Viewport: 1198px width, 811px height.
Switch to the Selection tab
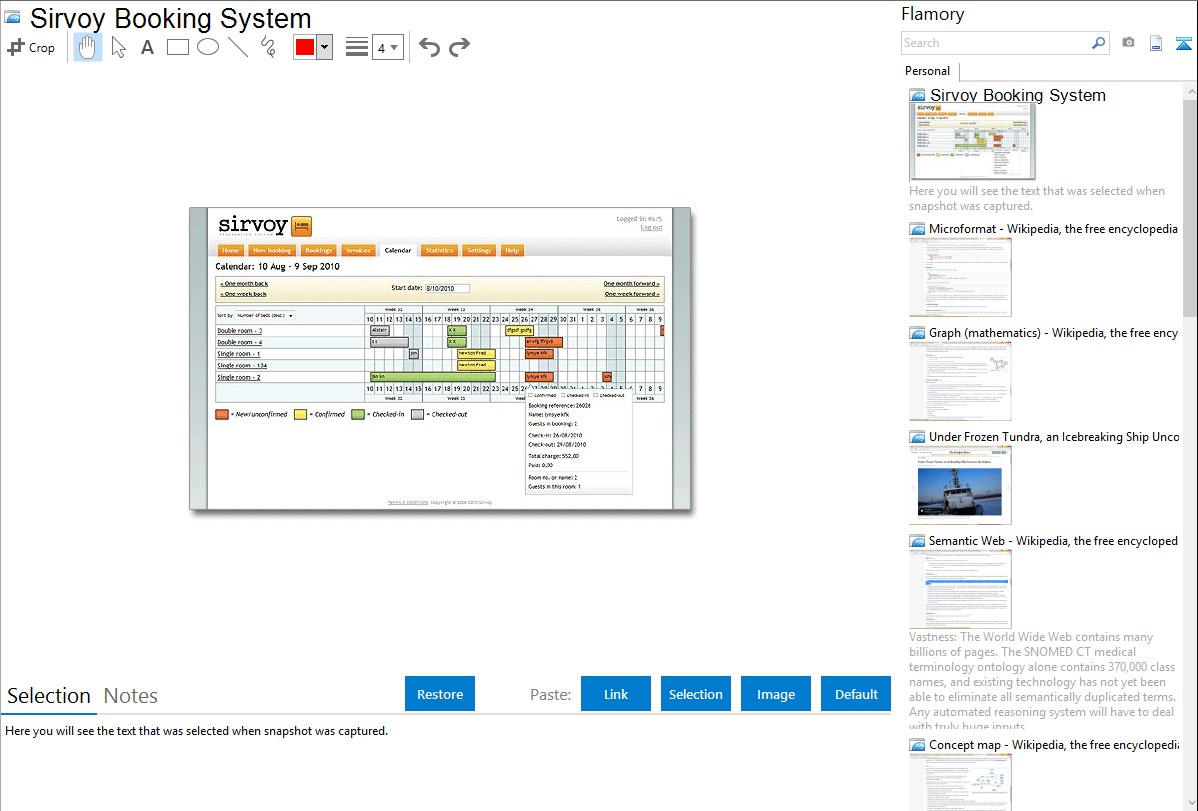pos(49,696)
